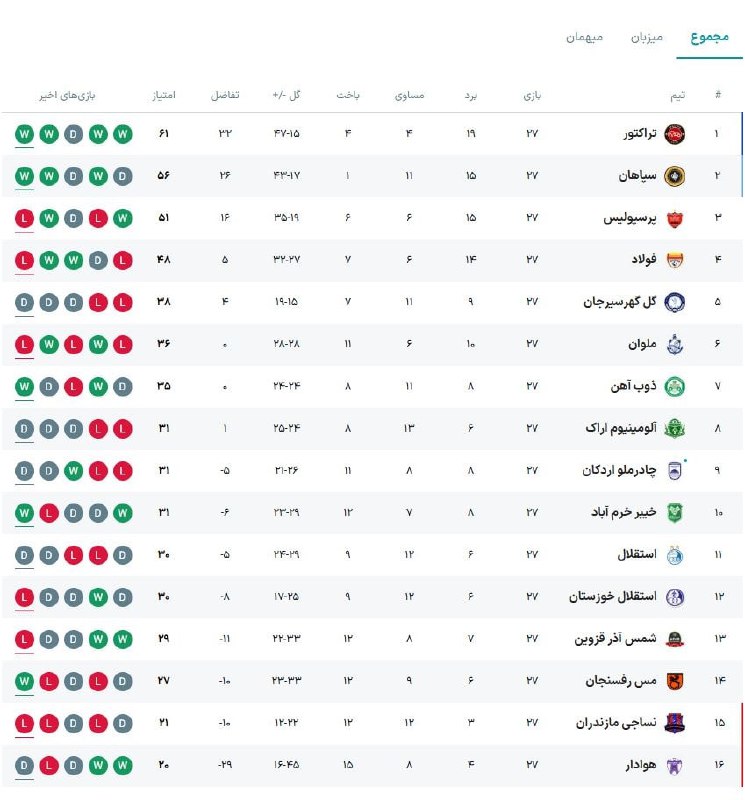Switch to the میزبان (home) tab
Screen dimensions: 745x800
coord(646,38)
